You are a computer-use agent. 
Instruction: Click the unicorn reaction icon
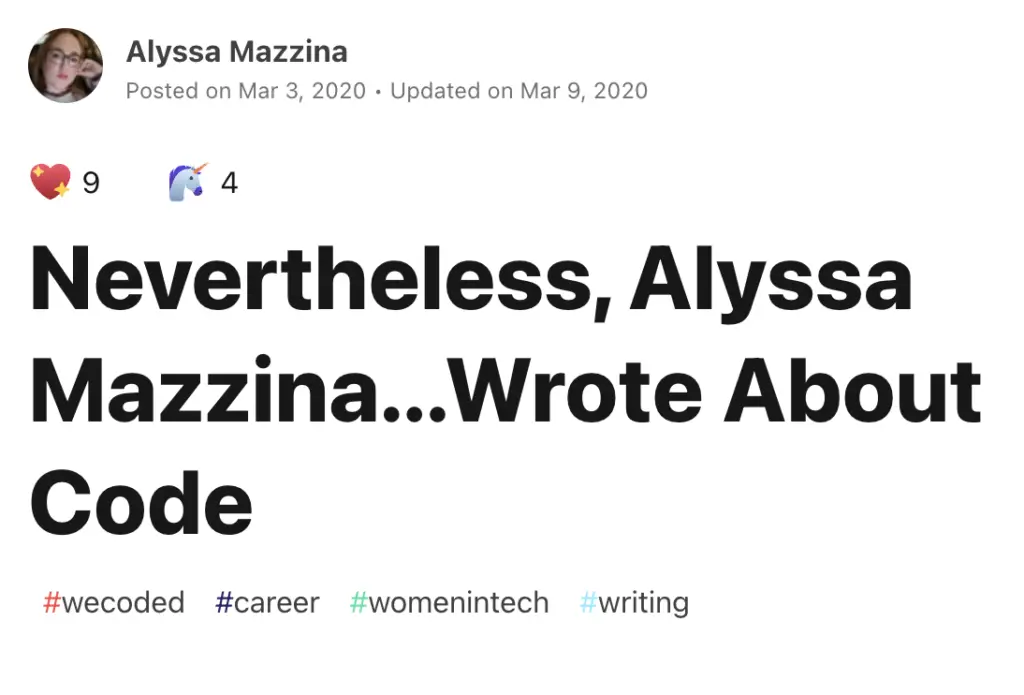(188, 182)
